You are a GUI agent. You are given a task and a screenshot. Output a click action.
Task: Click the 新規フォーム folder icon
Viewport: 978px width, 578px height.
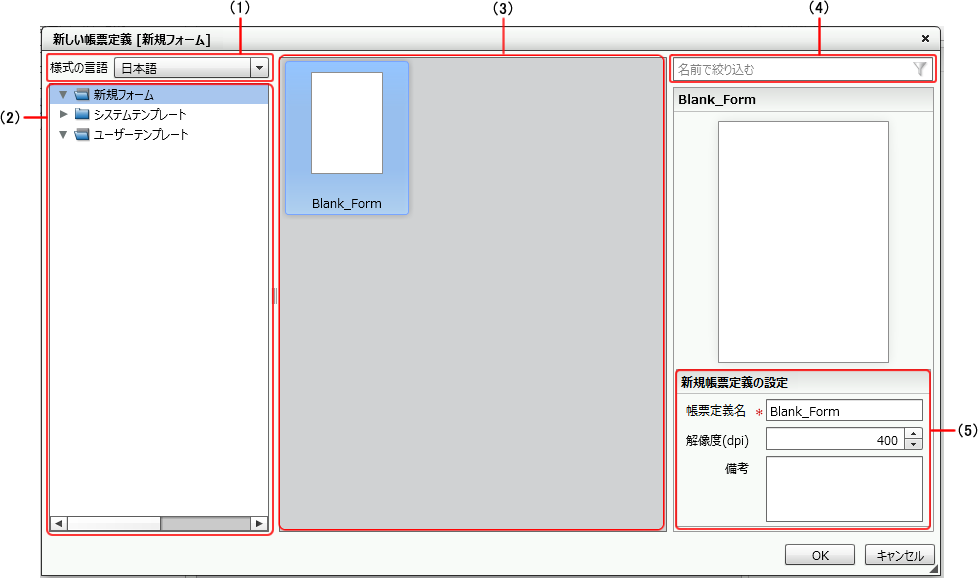[81, 94]
